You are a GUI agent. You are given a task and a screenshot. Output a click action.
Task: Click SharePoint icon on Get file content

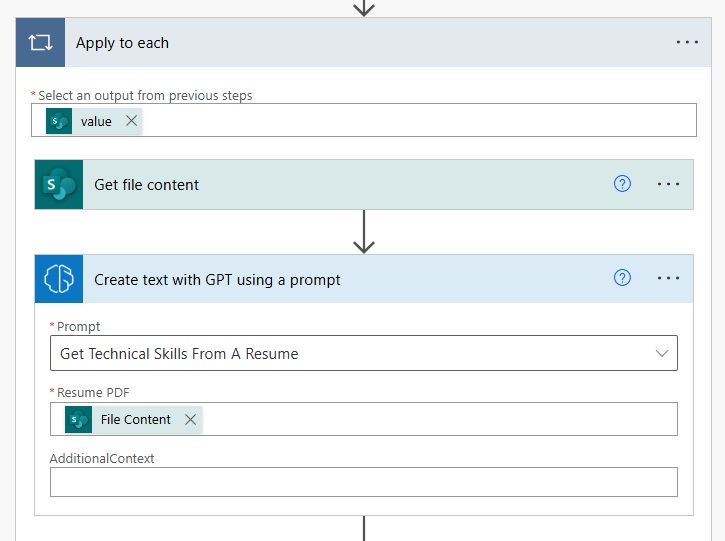tap(59, 184)
